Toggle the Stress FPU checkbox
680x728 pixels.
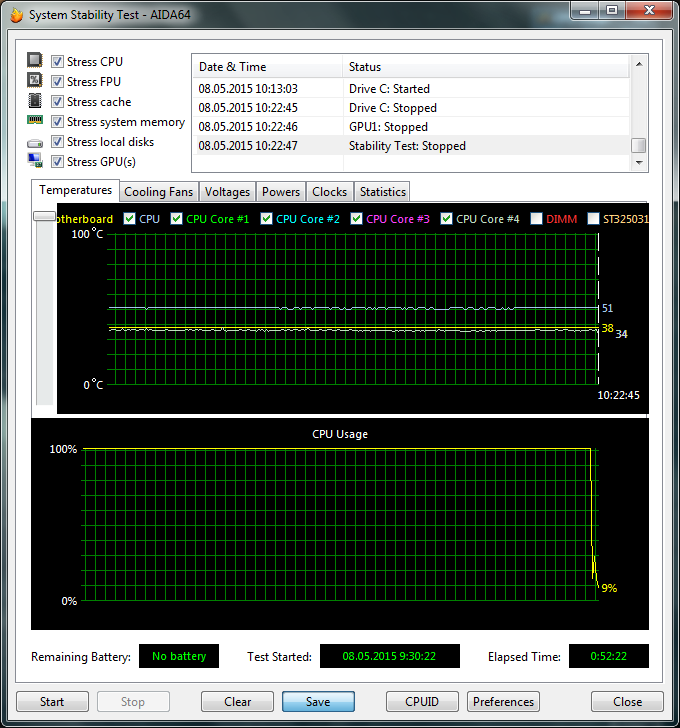[57, 81]
